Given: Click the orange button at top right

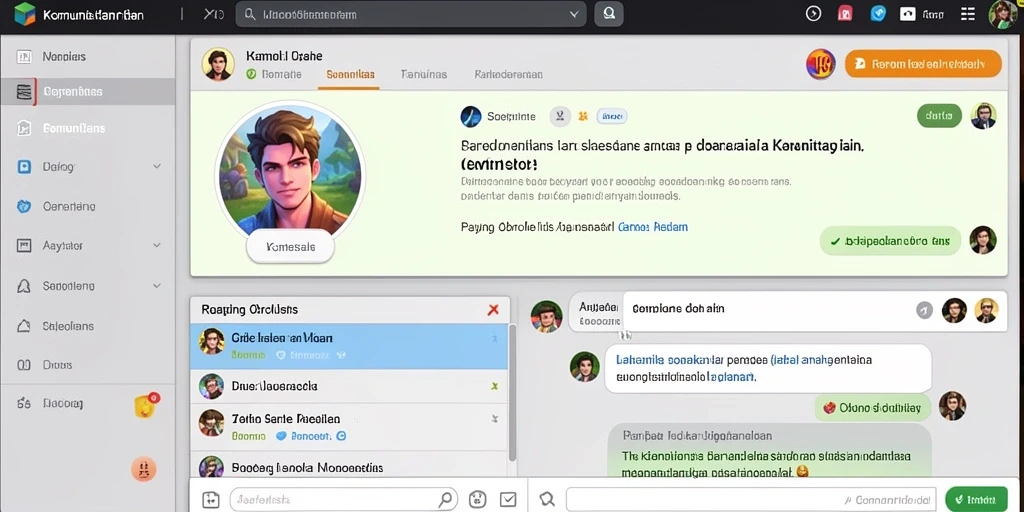Looking at the screenshot, I should [923, 64].
